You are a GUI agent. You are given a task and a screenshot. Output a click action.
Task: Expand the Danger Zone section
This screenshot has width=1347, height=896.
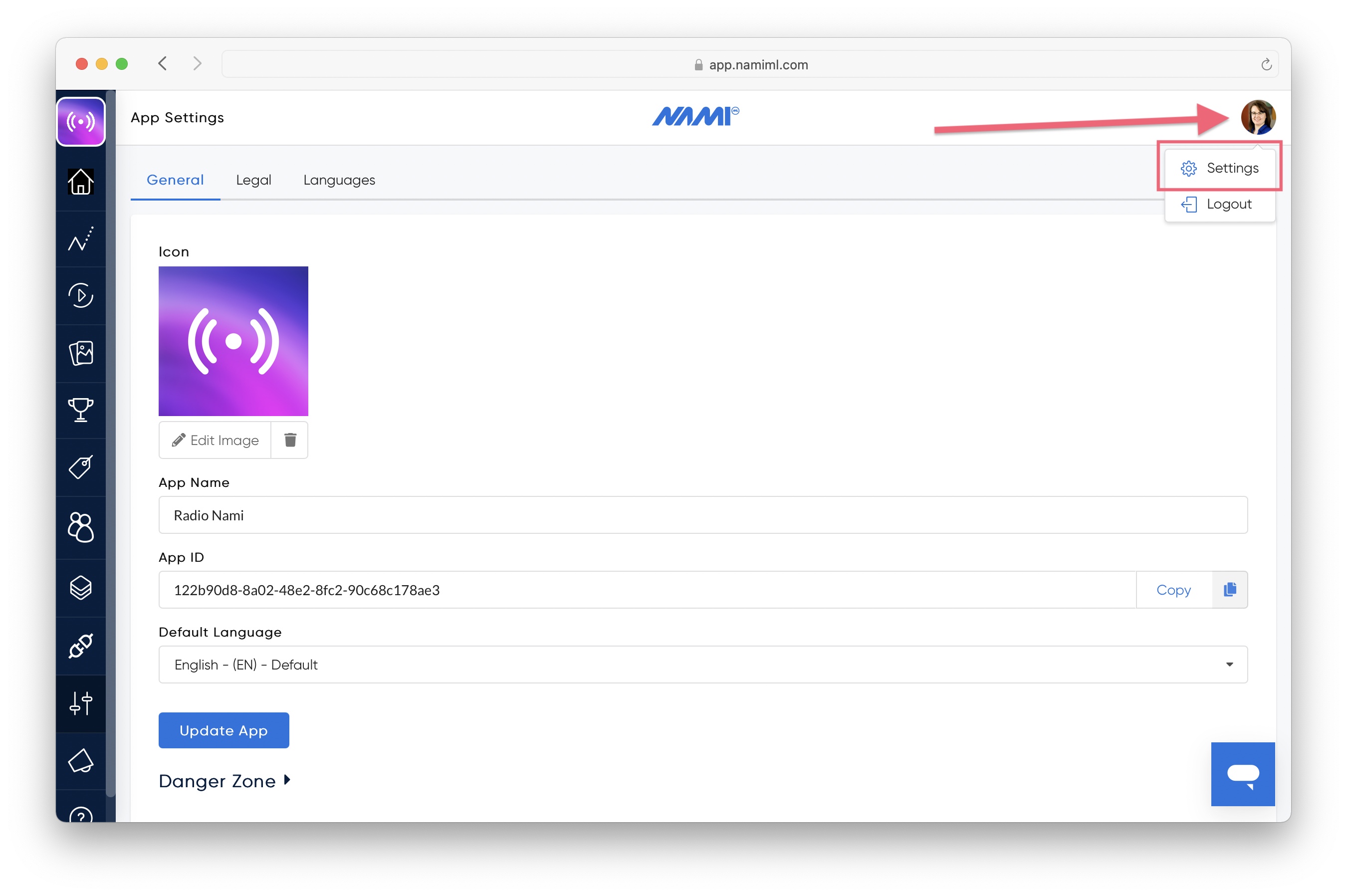[x=224, y=781]
